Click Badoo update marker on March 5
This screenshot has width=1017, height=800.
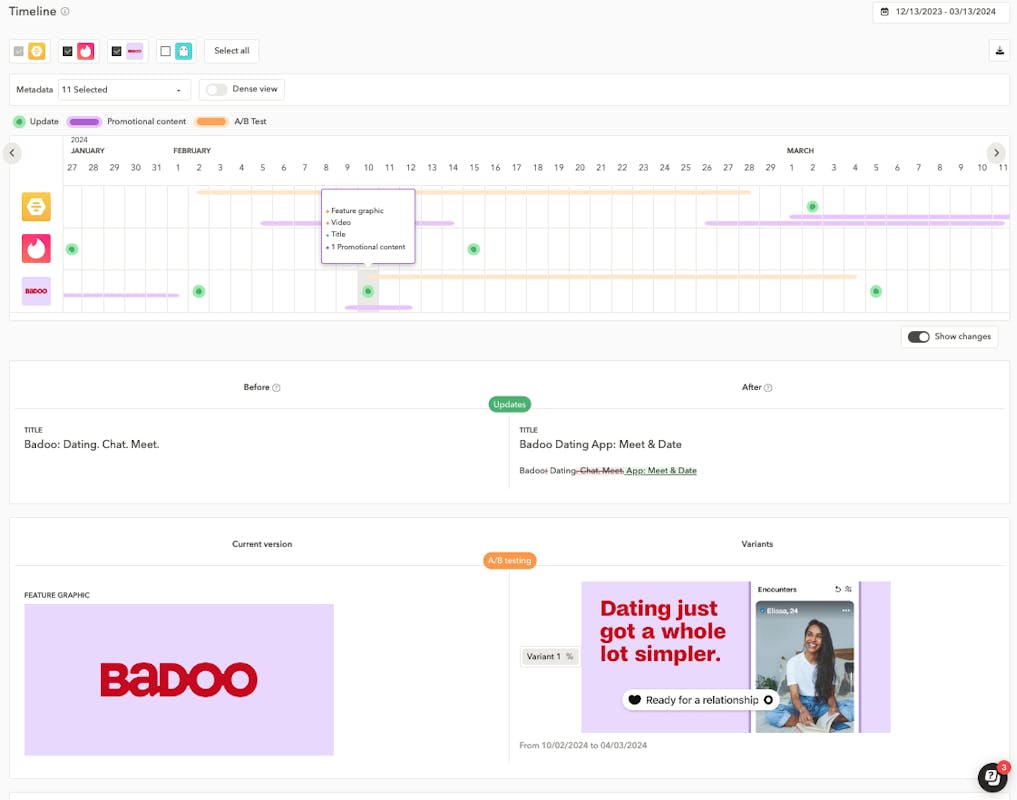(876, 291)
